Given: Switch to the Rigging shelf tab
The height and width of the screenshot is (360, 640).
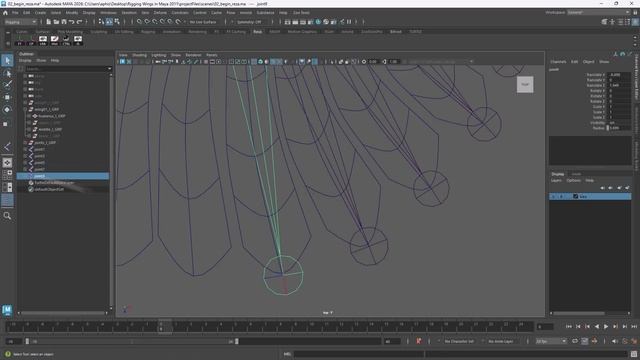Looking at the screenshot, I should click(x=148, y=31).
